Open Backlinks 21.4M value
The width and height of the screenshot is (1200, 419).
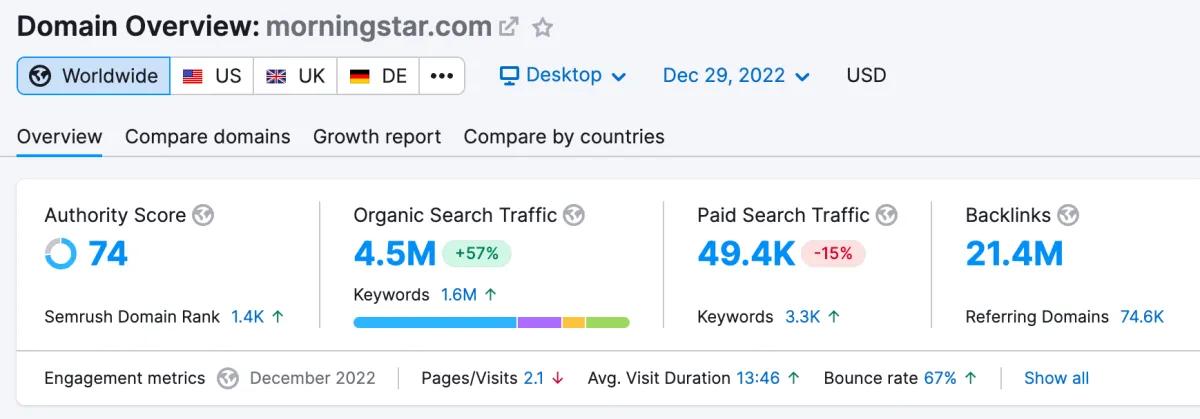(1014, 254)
